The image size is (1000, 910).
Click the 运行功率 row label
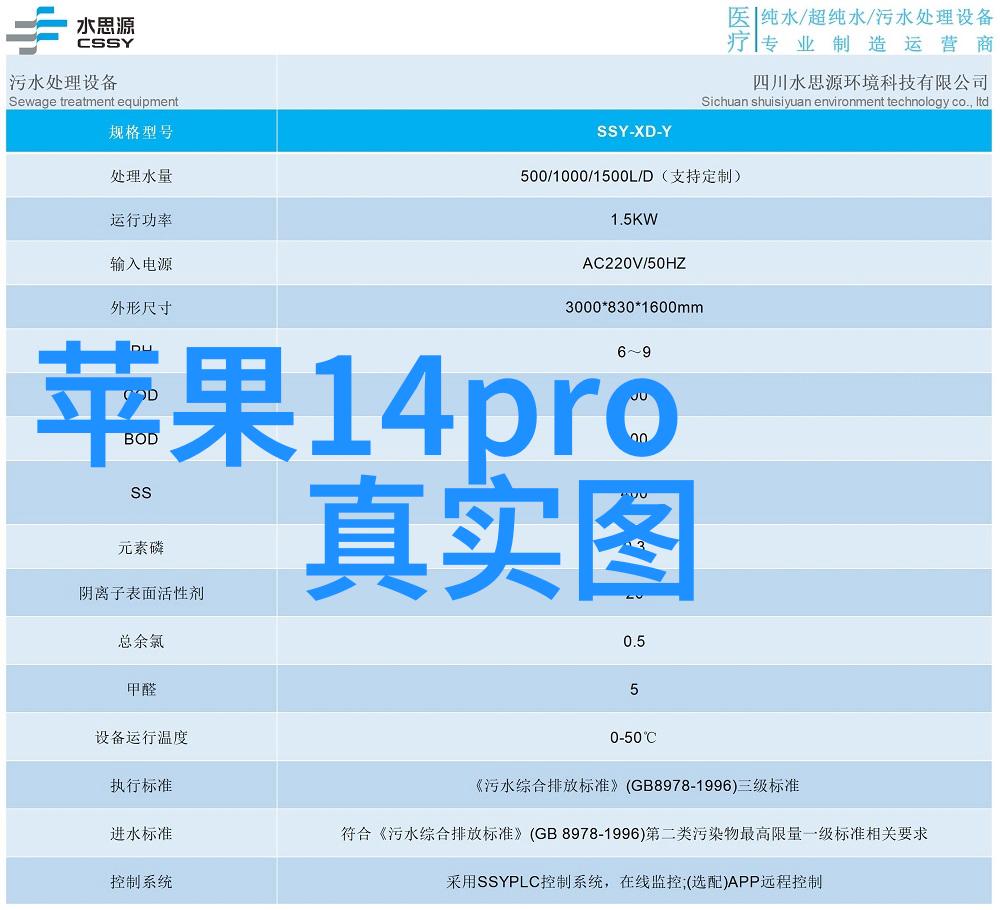click(141, 220)
